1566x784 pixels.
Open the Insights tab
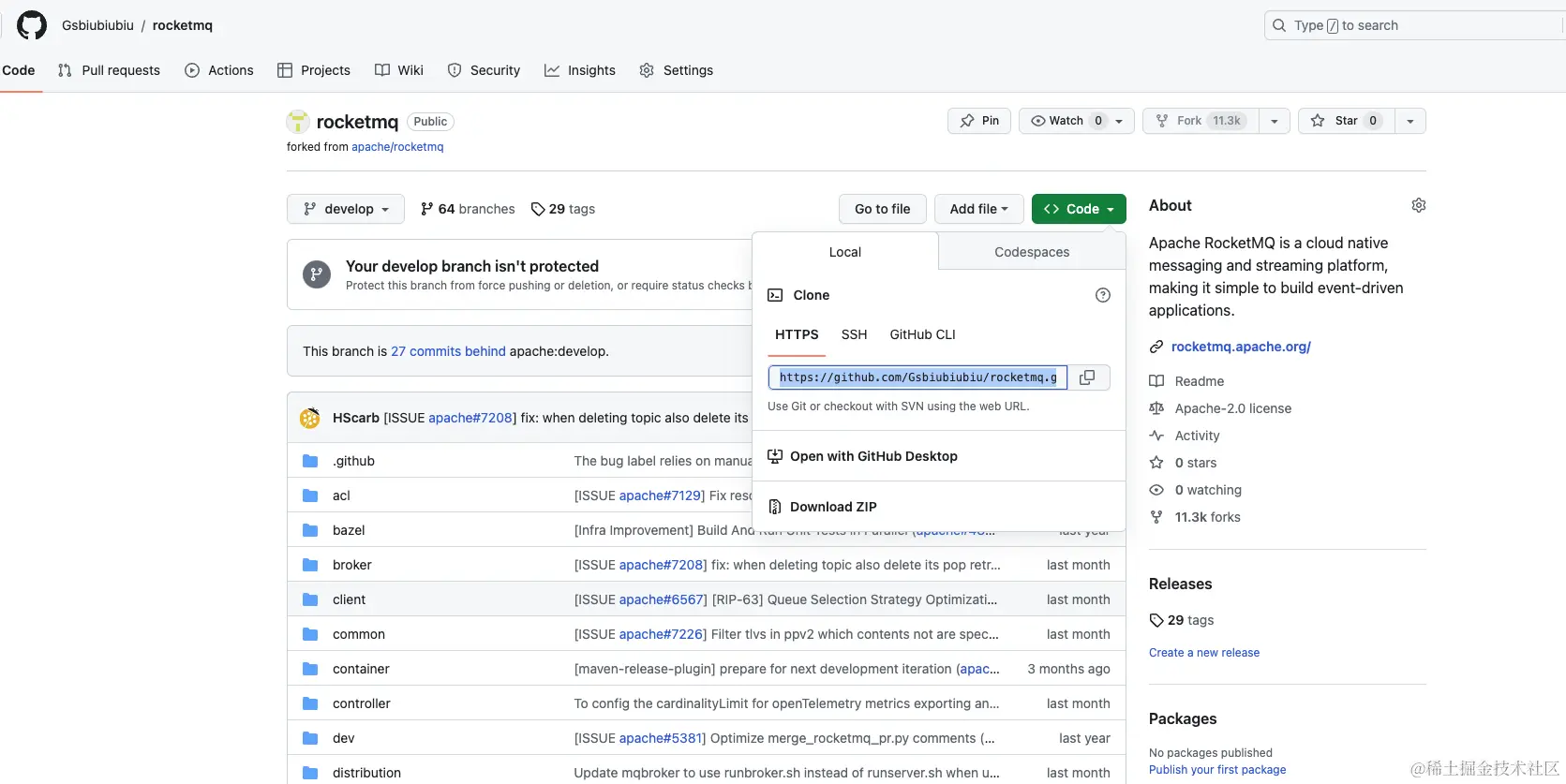pos(580,70)
